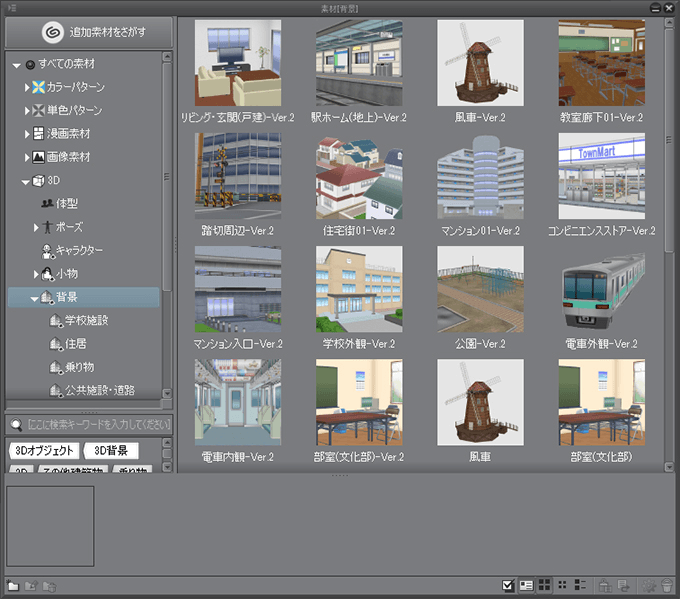Expand the ポーズ category arrow
Screen dimensions: 680x599
[x=37, y=227]
